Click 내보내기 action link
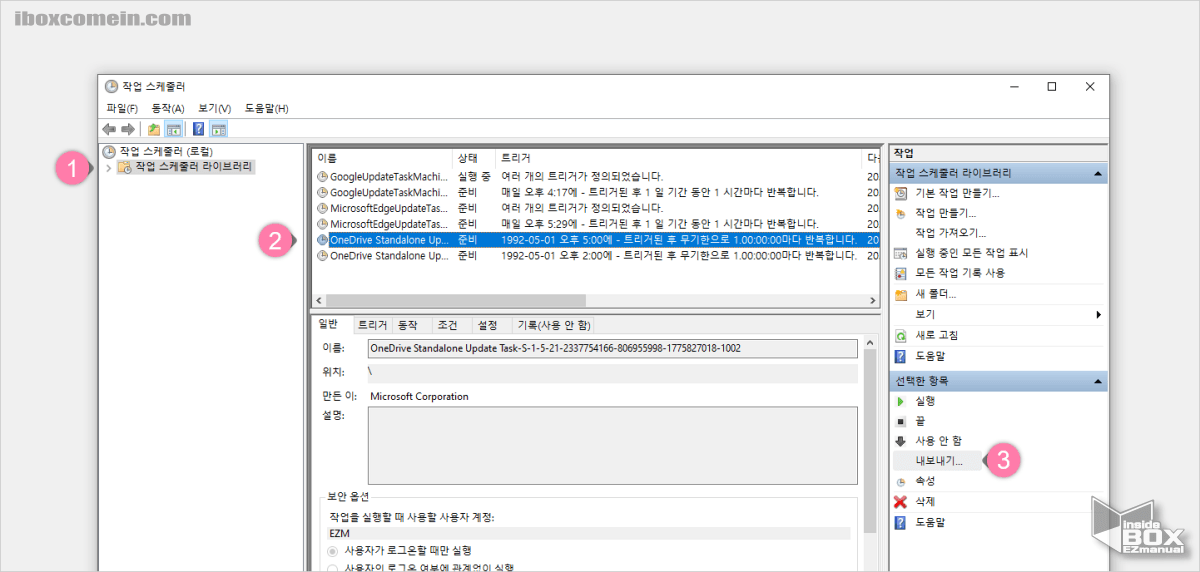 tap(939, 461)
